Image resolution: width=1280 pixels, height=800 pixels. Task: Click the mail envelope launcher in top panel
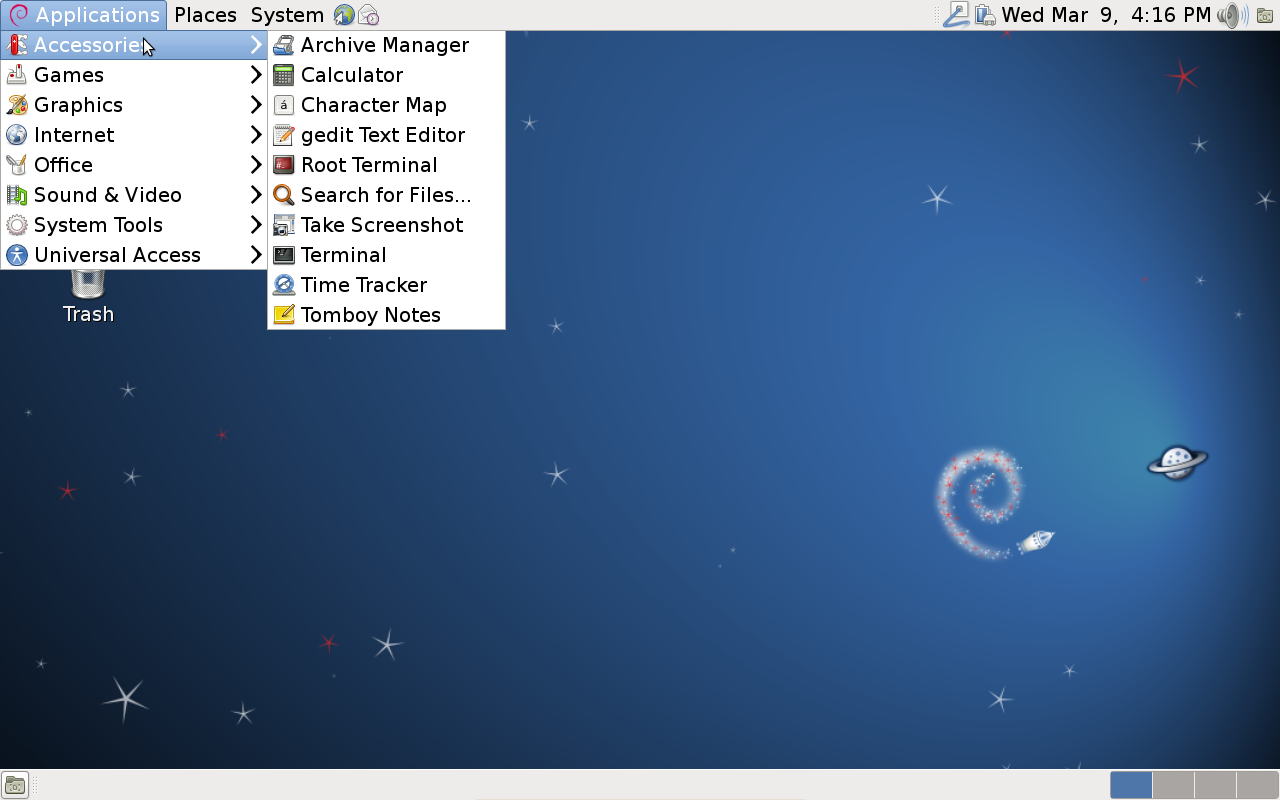click(x=369, y=15)
